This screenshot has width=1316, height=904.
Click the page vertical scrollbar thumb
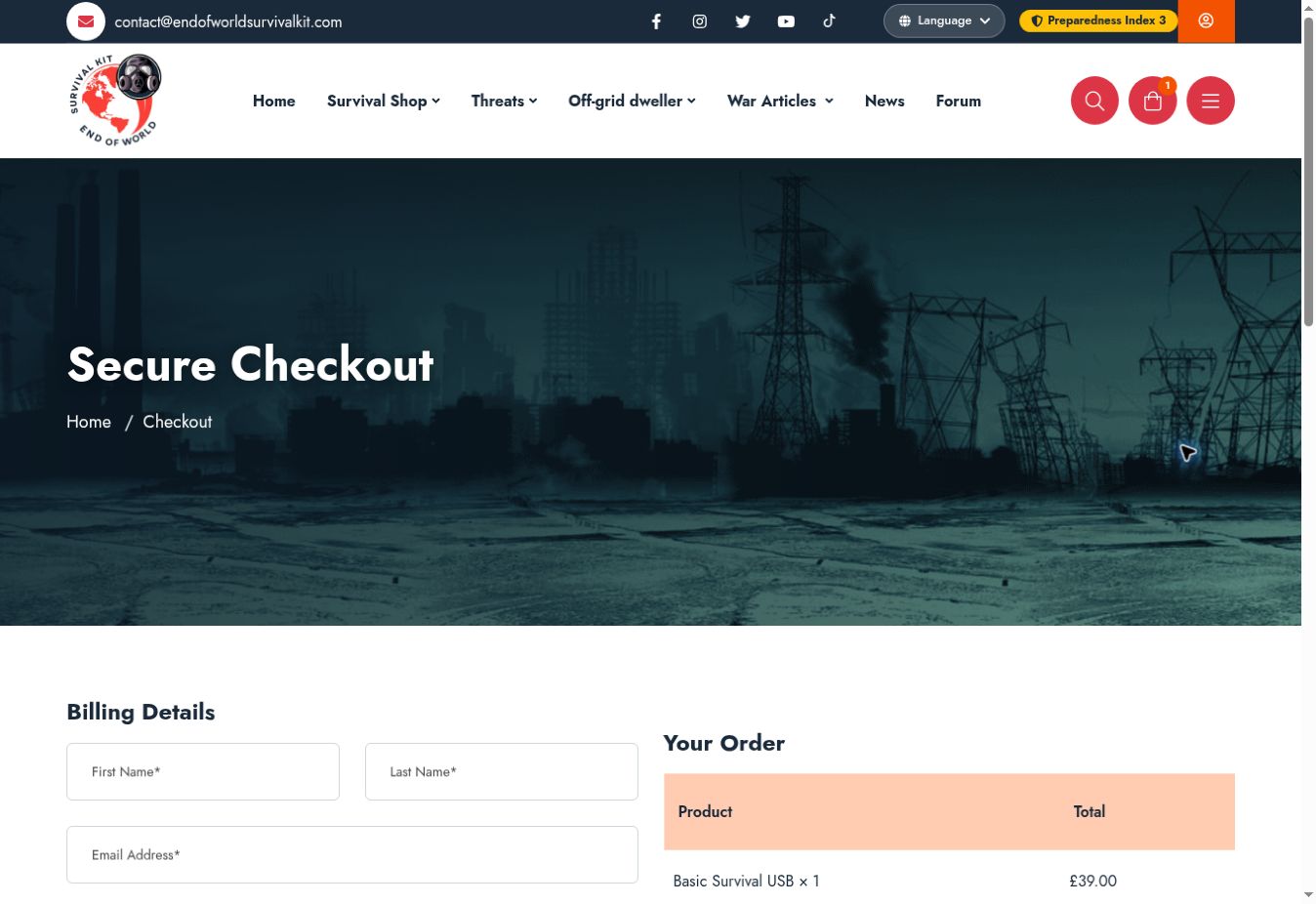tap(1309, 171)
